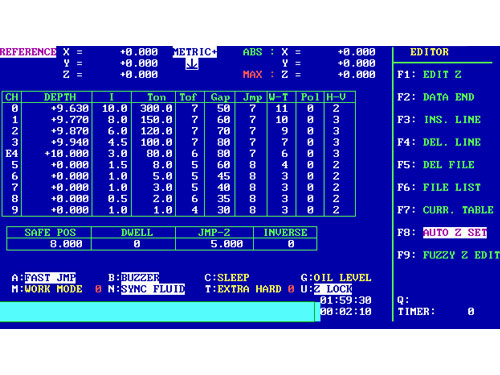The height and width of the screenshot is (375, 500).
Task: Click the Gap column header
Action: click(220, 97)
